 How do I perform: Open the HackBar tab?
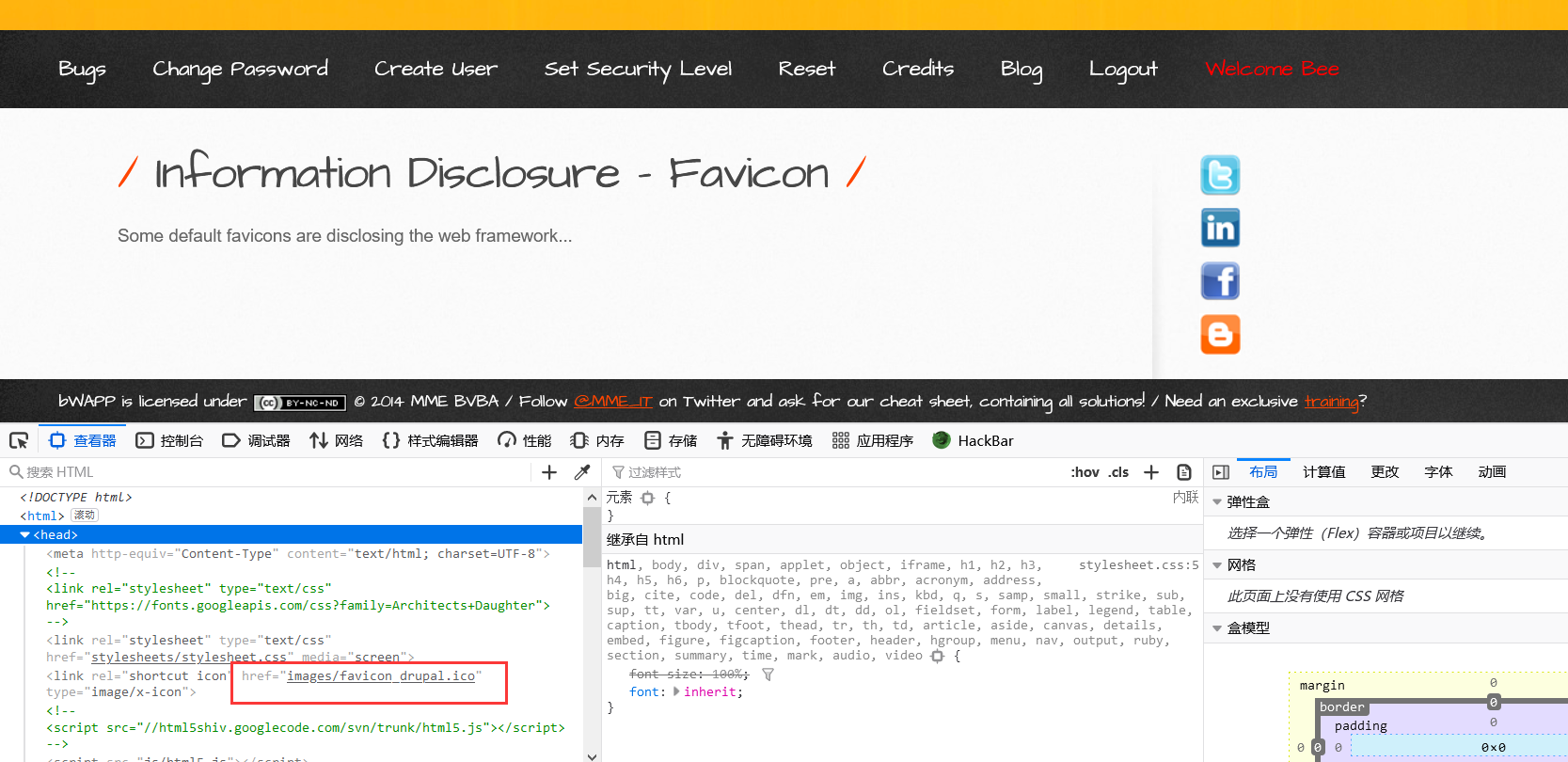(974, 440)
